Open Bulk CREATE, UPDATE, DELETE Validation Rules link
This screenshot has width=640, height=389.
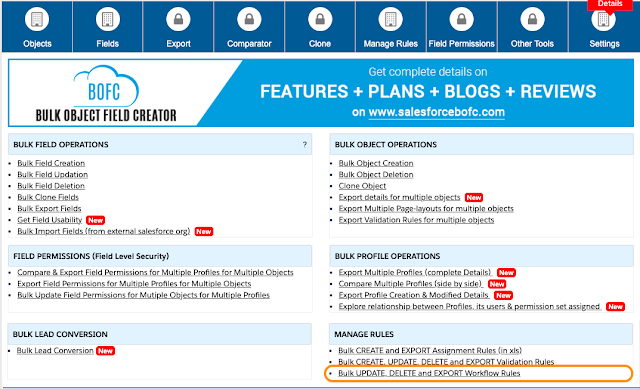pos(446,362)
